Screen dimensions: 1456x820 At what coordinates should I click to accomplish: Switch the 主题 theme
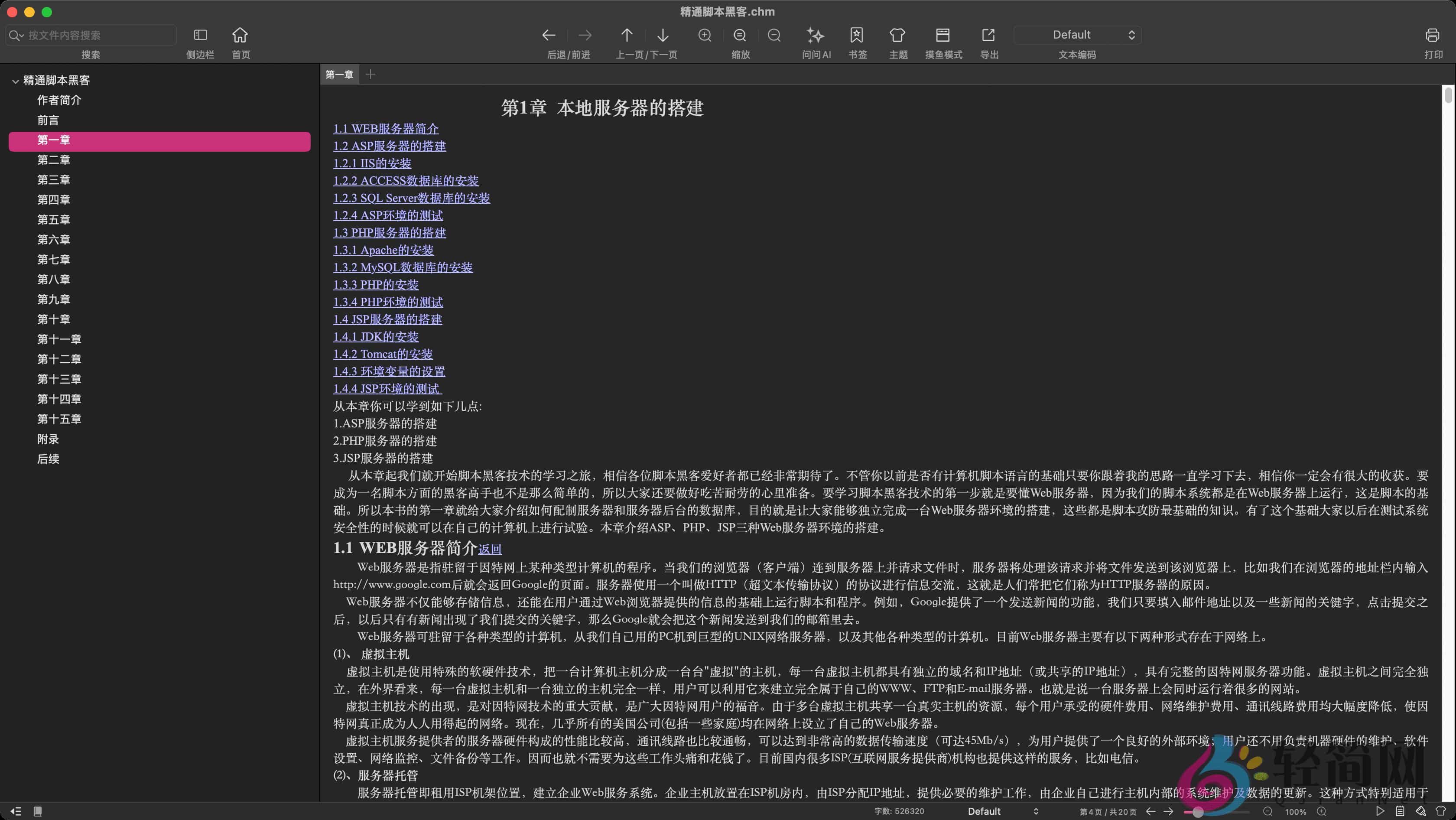pos(897,35)
